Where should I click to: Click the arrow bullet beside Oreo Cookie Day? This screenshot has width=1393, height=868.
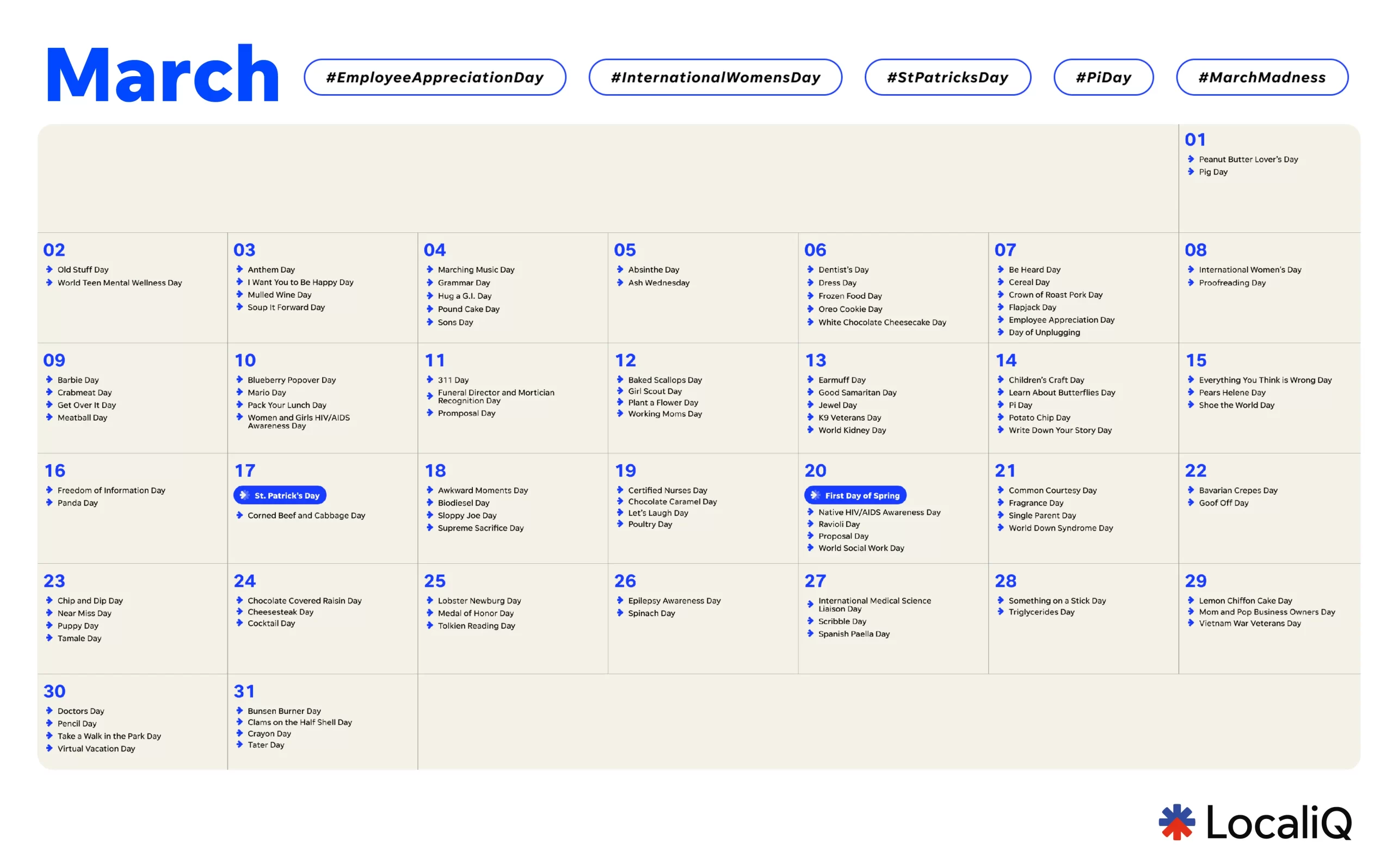[810, 309]
